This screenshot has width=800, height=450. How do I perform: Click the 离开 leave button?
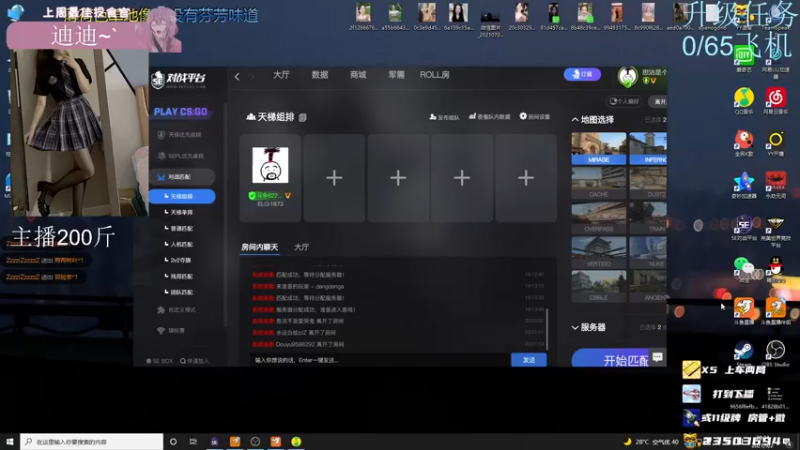pos(660,102)
